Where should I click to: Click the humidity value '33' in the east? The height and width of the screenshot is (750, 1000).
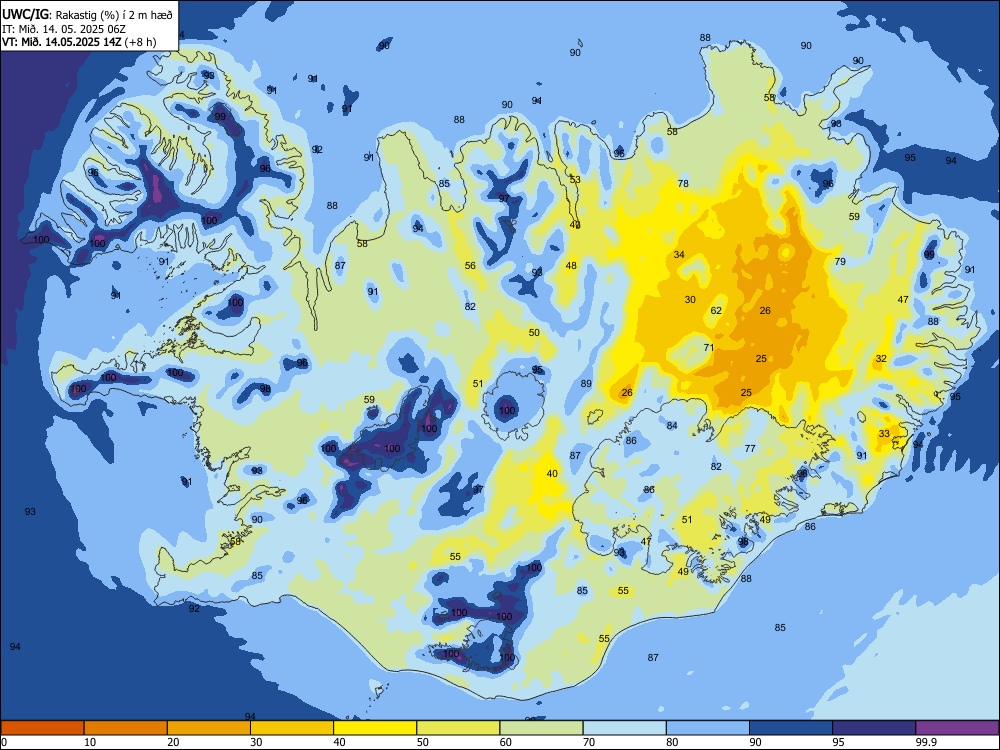(884, 434)
